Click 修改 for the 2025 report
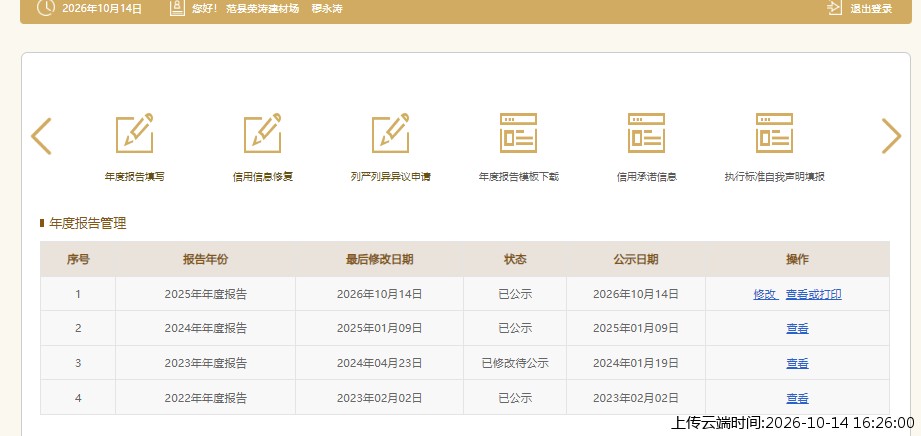 tap(765, 294)
